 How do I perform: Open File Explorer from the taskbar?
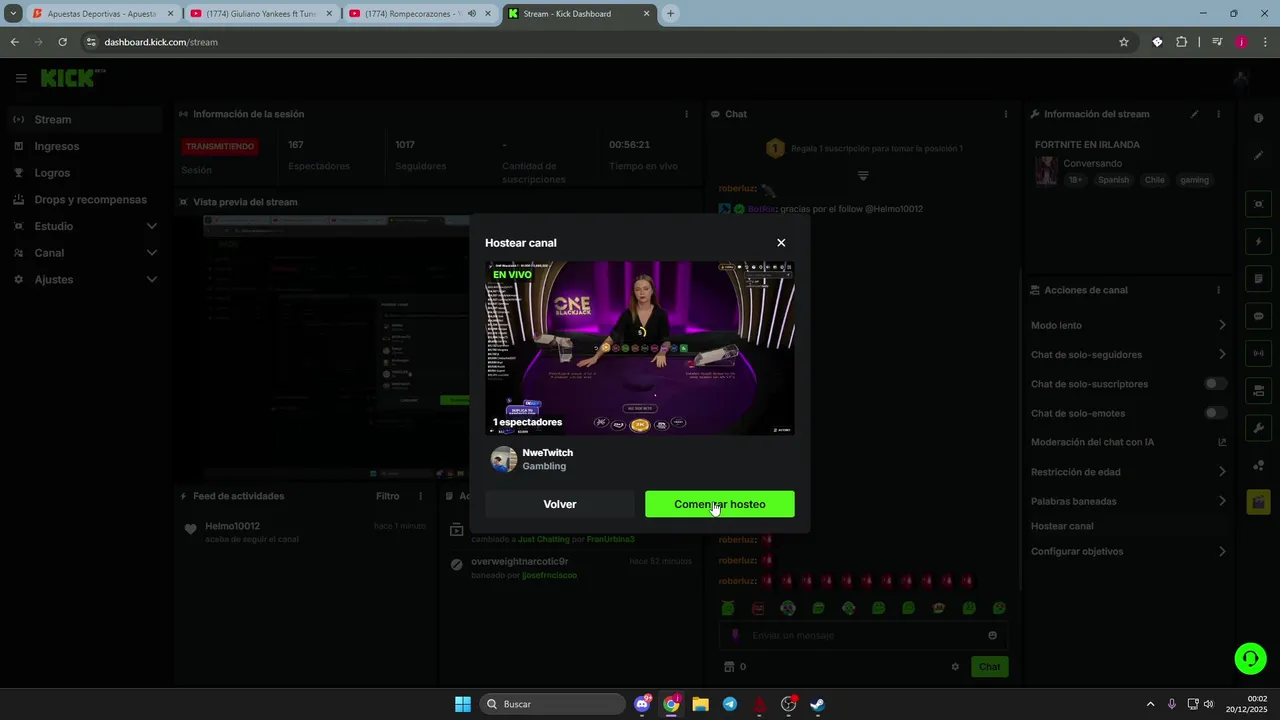tap(700, 704)
